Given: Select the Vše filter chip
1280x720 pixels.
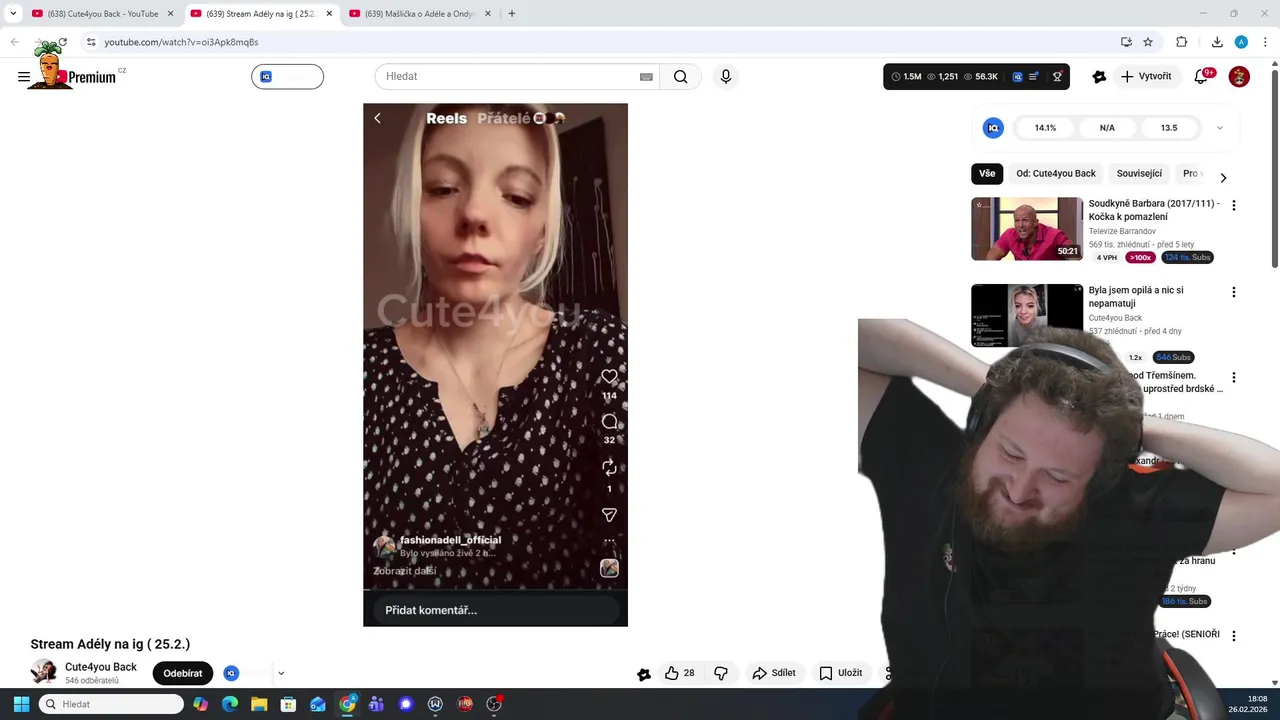Looking at the screenshot, I should click(x=987, y=173).
